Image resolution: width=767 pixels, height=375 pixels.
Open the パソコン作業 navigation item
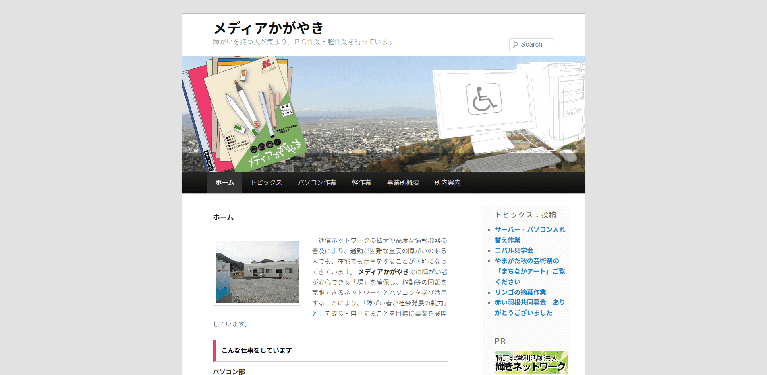pyautogui.click(x=316, y=183)
